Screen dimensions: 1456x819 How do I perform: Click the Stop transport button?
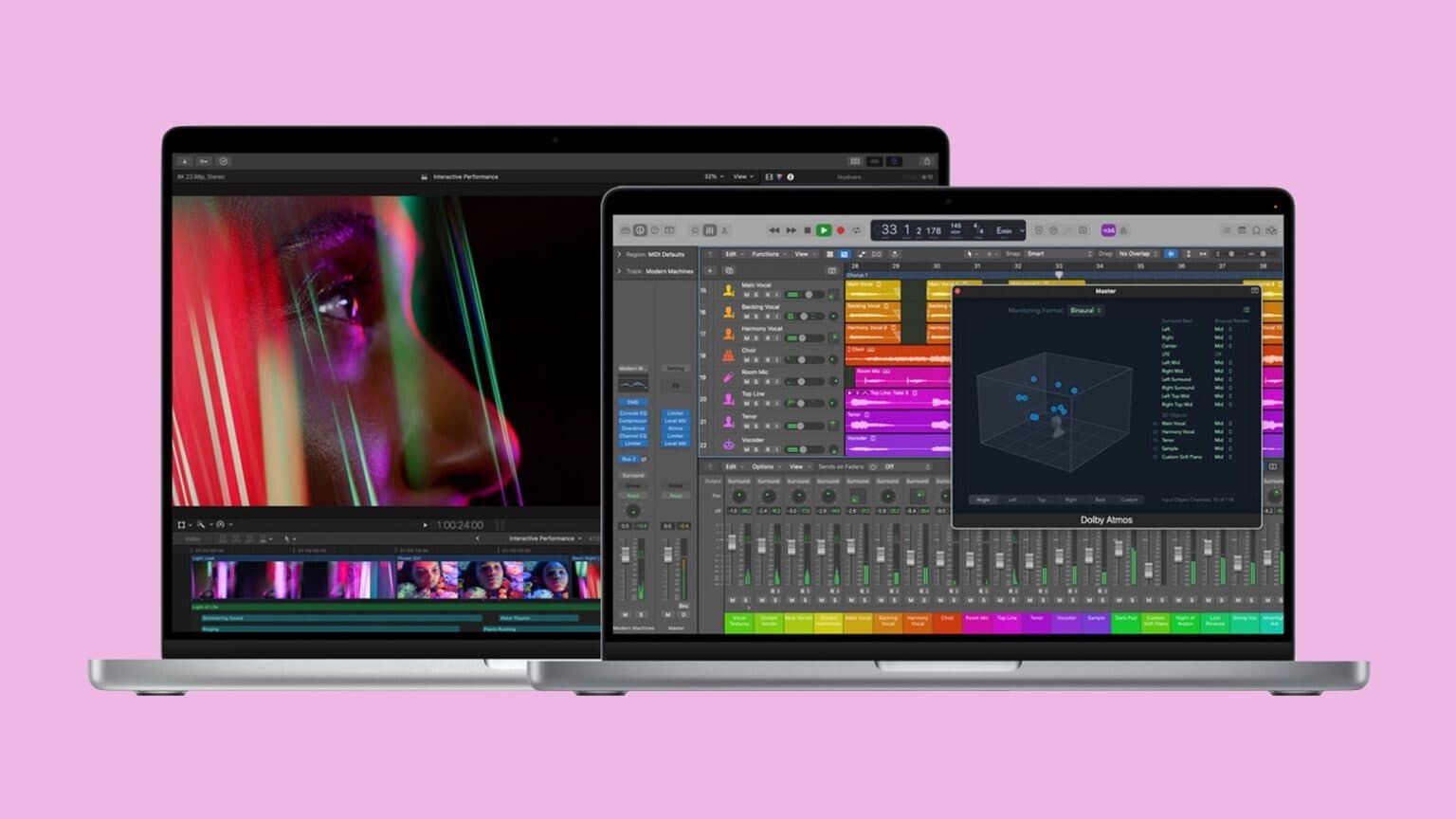808,230
